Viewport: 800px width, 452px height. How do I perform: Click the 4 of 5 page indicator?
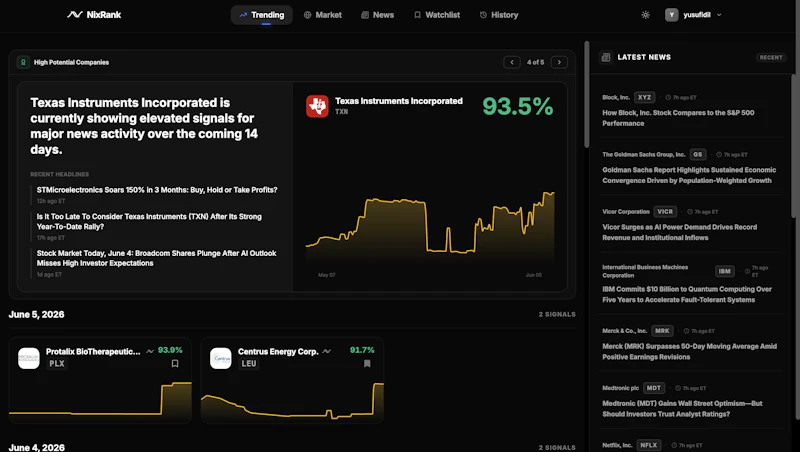pyautogui.click(x=535, y=62)
